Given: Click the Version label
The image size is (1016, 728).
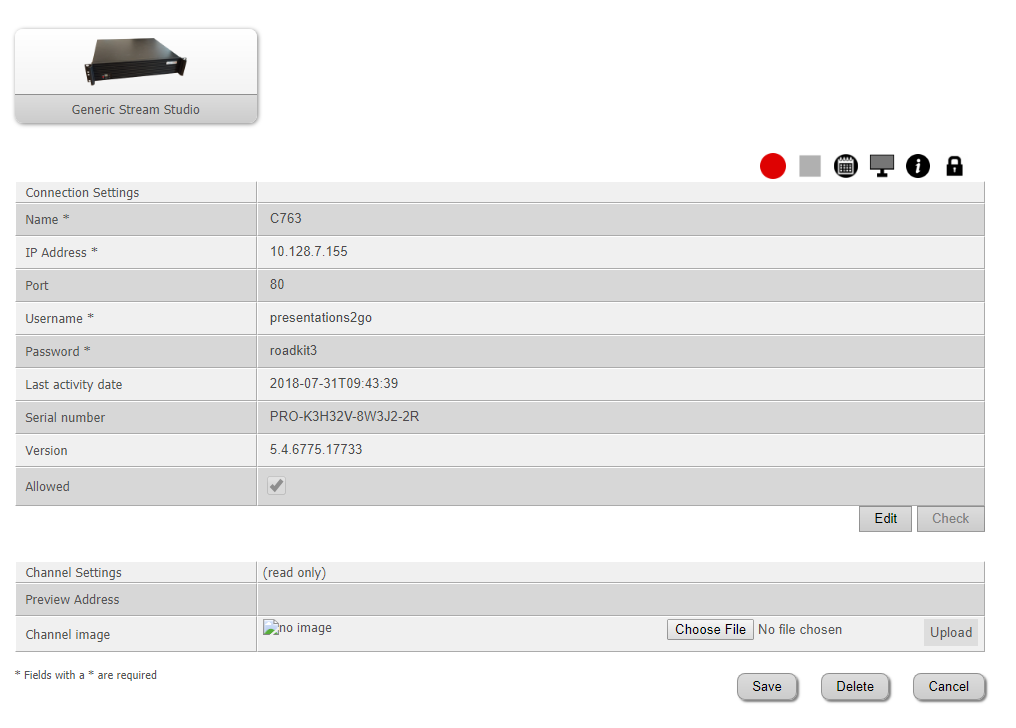Looking at the screenshot, I should click(46, 451).
